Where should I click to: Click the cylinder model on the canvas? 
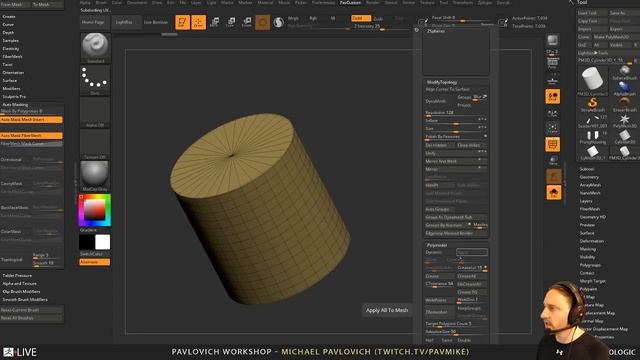(x=260, y=209)
